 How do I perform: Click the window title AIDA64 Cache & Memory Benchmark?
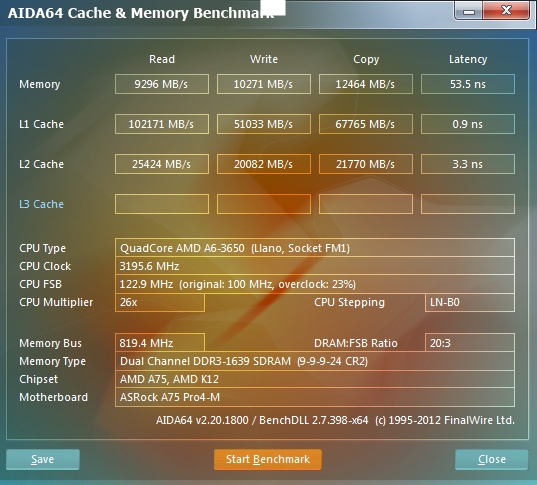tap(141, 13)
